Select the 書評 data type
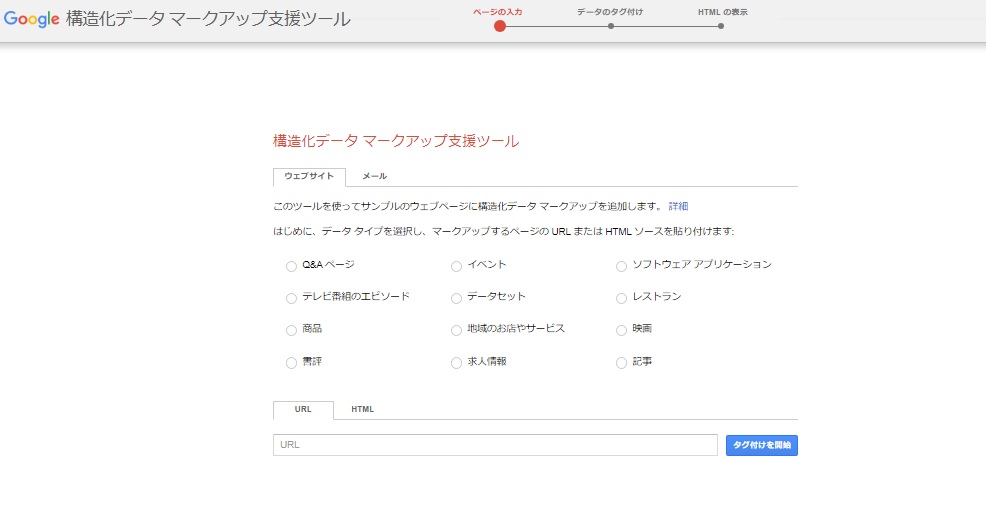 [291, 363]
